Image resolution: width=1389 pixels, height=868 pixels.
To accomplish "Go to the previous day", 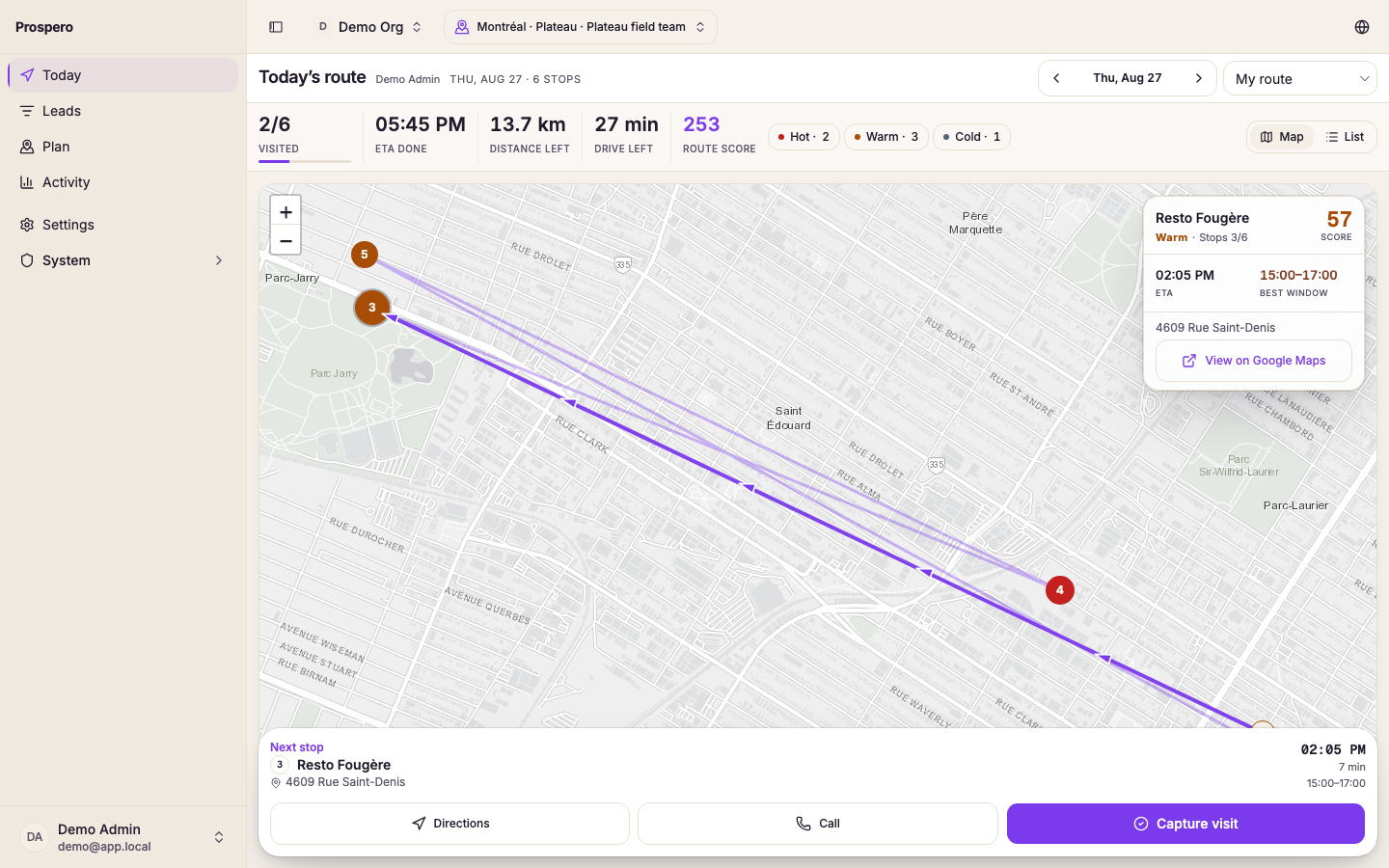I will tap(1056, 78).
